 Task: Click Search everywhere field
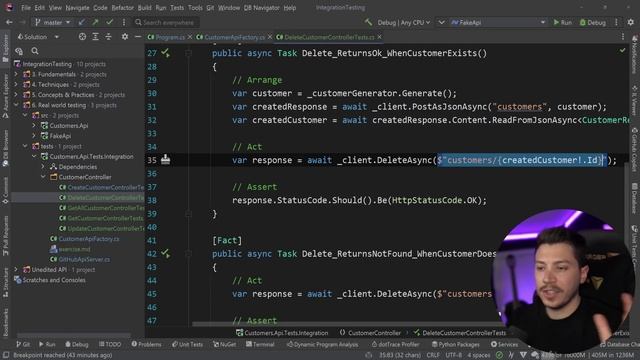click(x=167, y=22)
